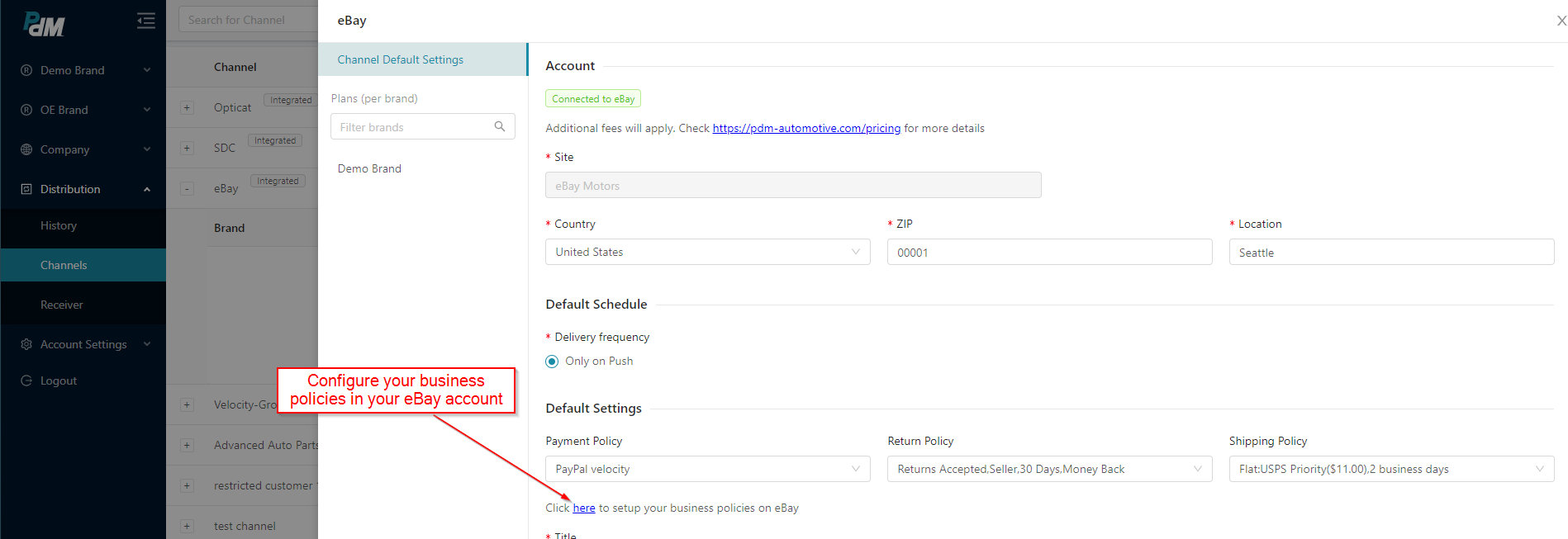Viewport: 1568px width, 539px height.
Task: Click Logout in the sidebar
Action: [x=59, y=381]
